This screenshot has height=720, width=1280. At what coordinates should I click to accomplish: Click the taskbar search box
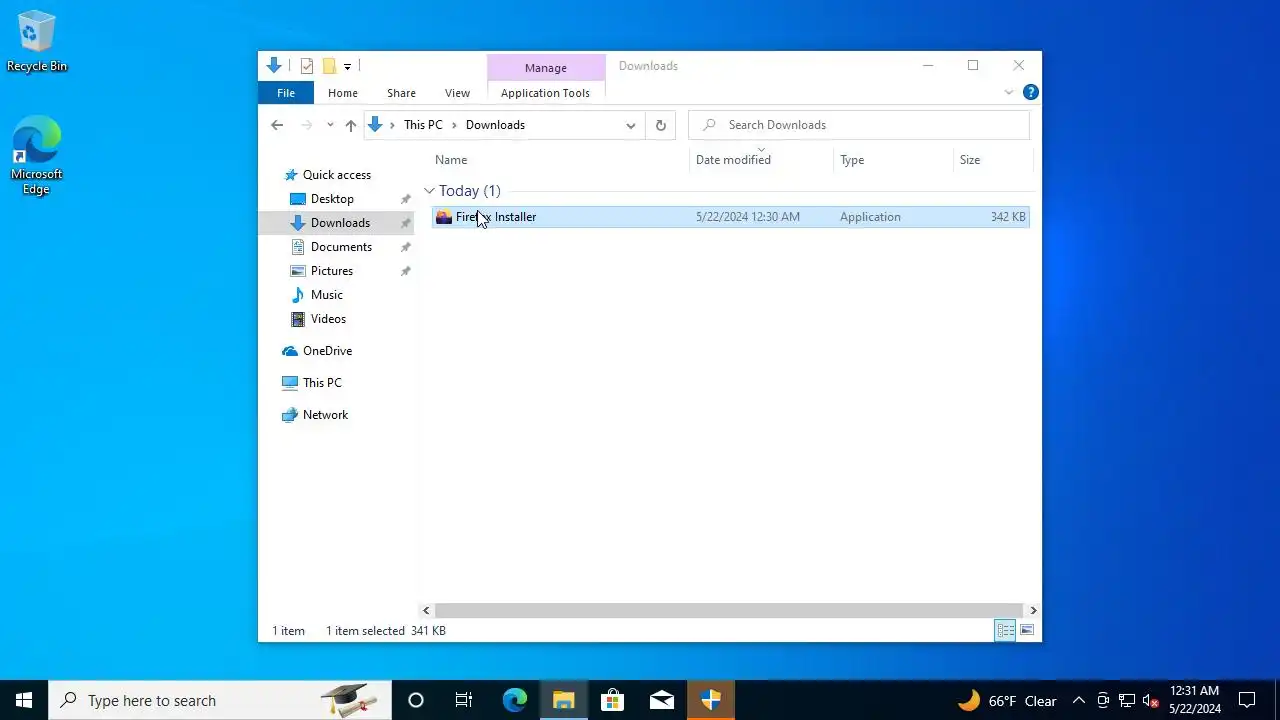tap(220, 700)
